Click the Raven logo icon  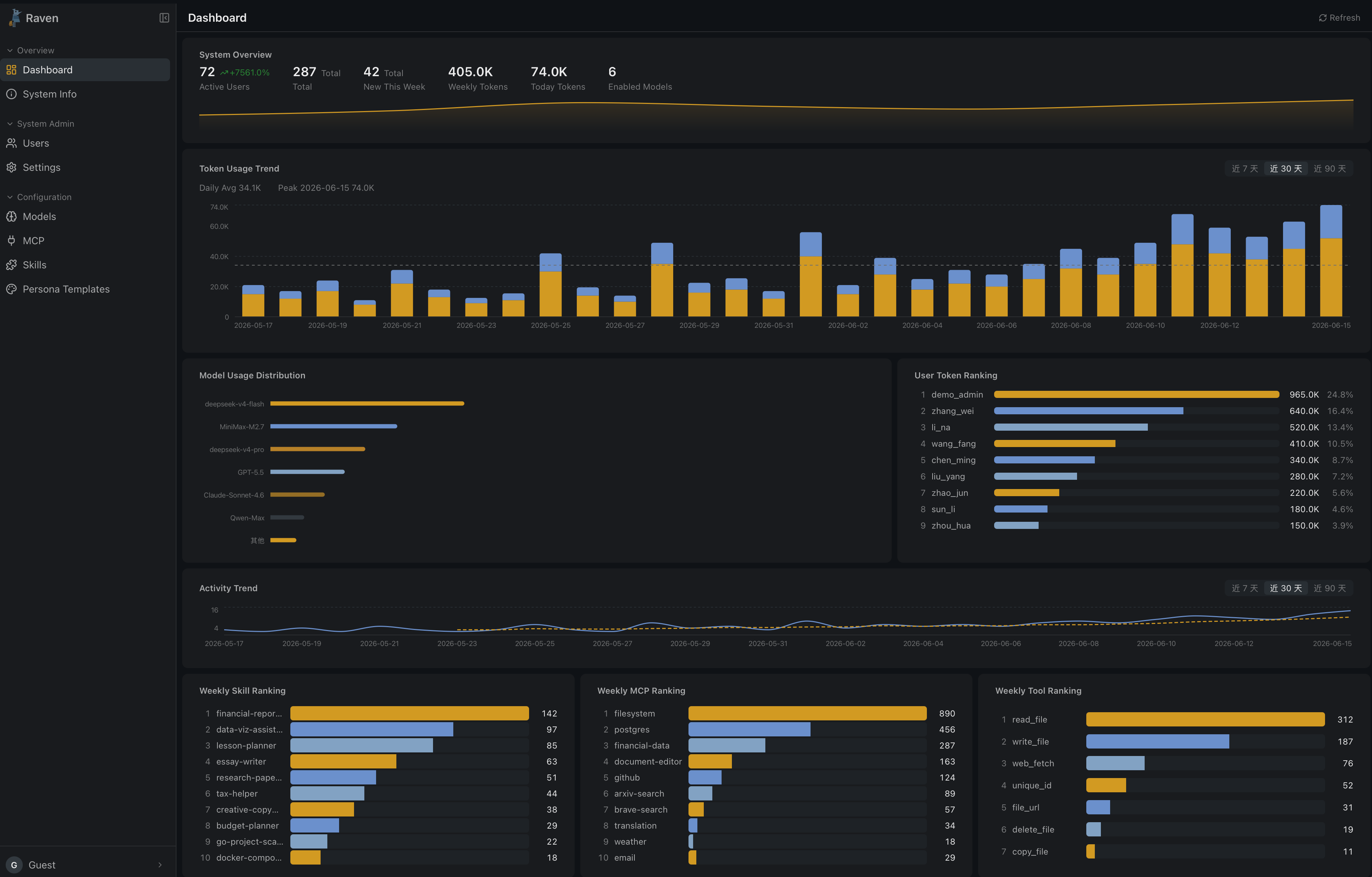14,18
